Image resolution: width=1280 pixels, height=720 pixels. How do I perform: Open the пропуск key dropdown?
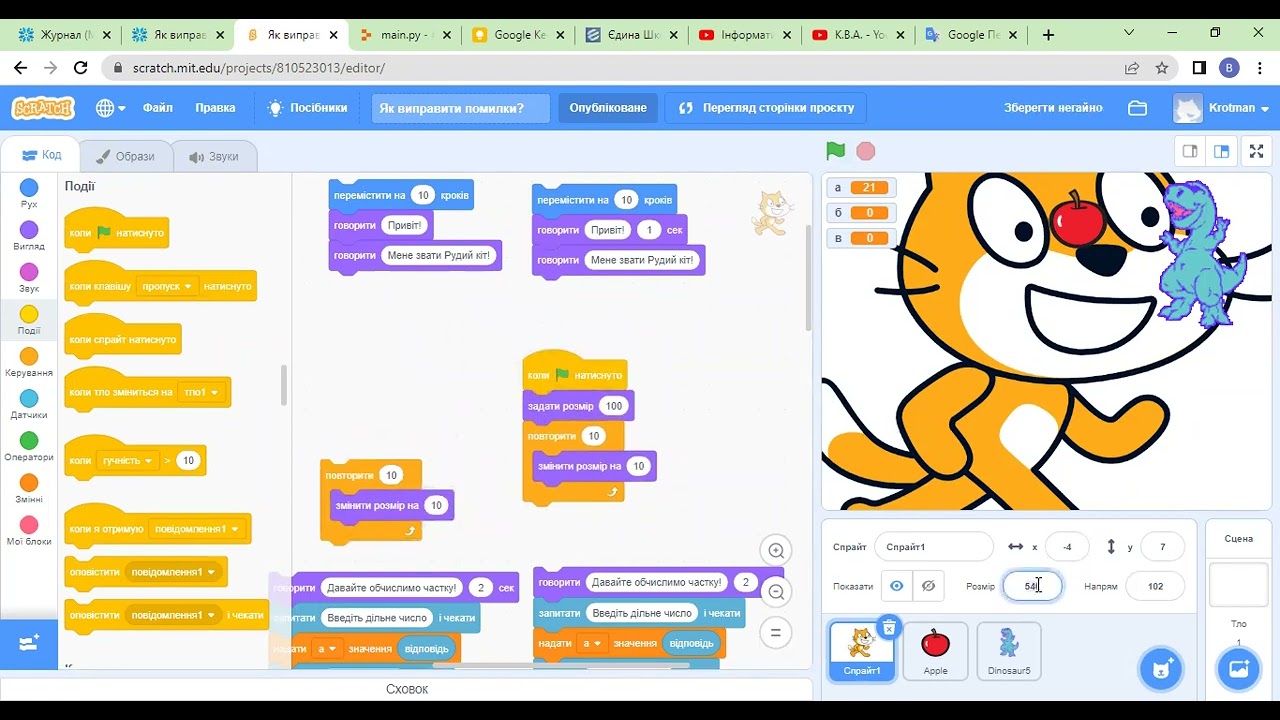pos(166,286)
